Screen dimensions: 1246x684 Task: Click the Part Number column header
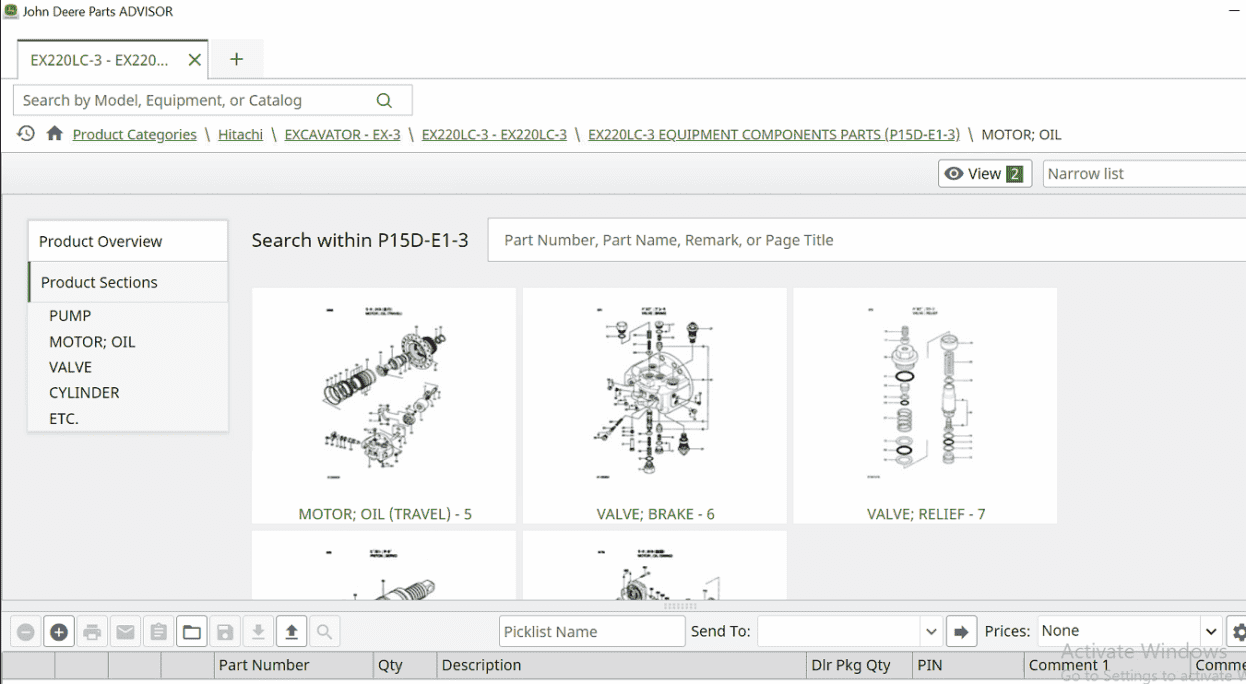coord(294,665)
